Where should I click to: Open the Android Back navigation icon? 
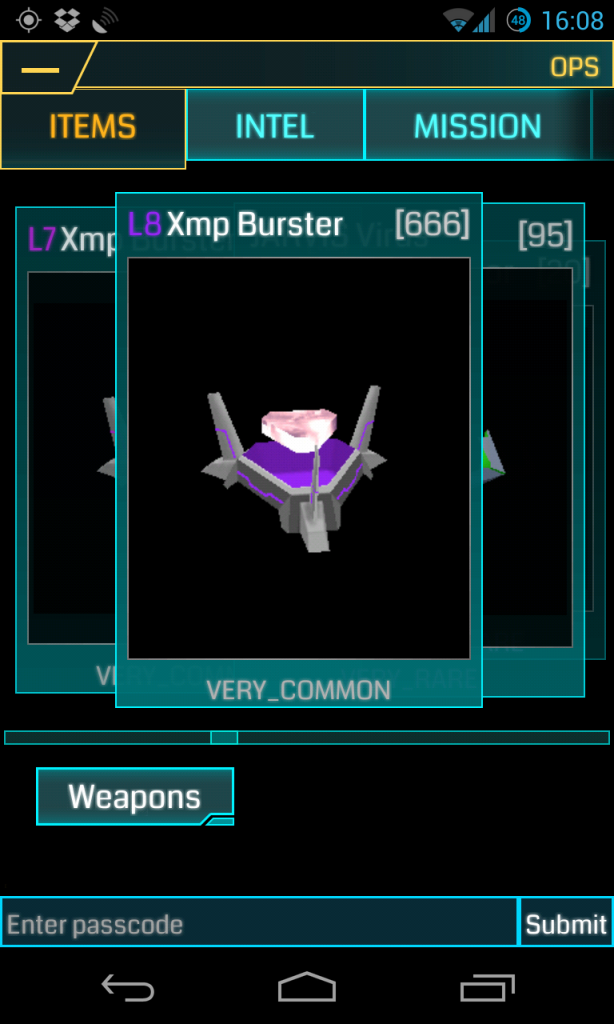pos(128,986)
